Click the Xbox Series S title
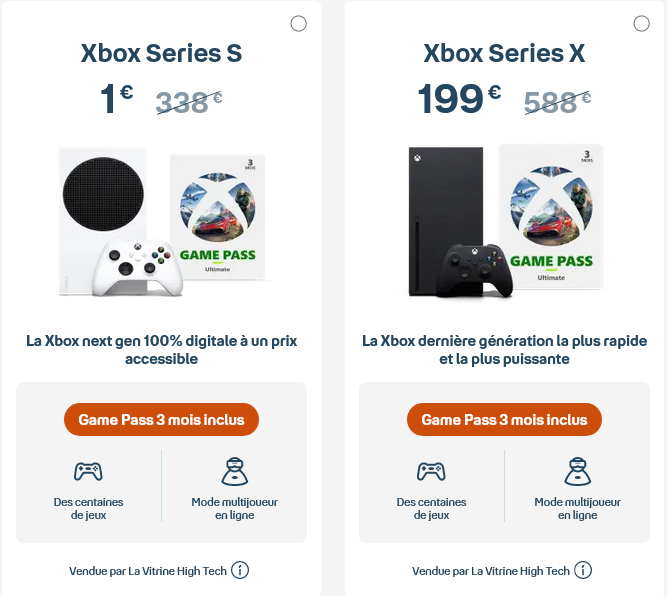 tap(161, 53)
